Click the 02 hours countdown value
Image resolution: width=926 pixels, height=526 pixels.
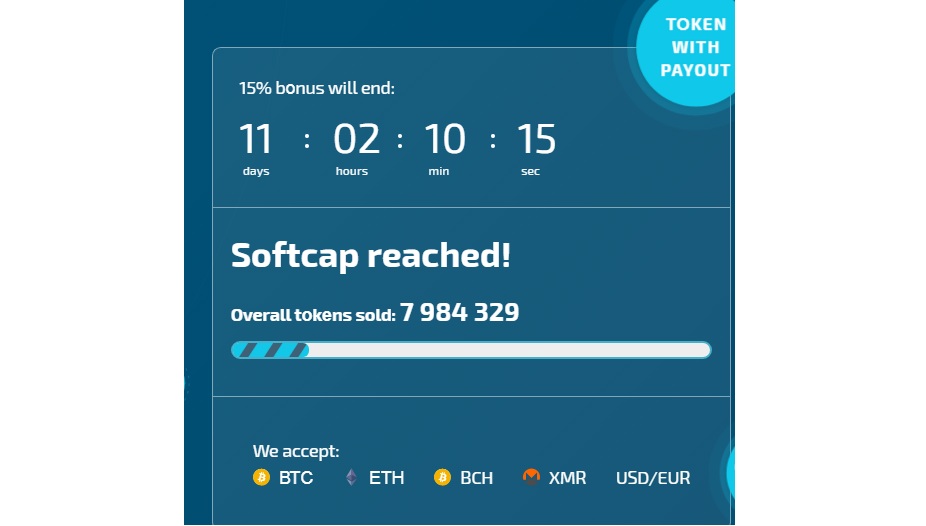(356, 139)
